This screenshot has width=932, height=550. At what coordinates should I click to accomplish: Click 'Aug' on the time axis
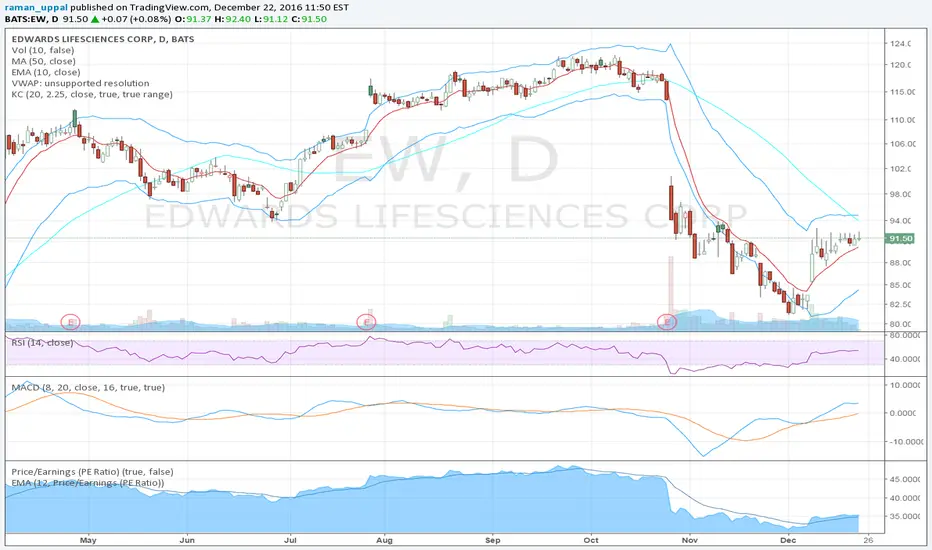coord(385,540)
